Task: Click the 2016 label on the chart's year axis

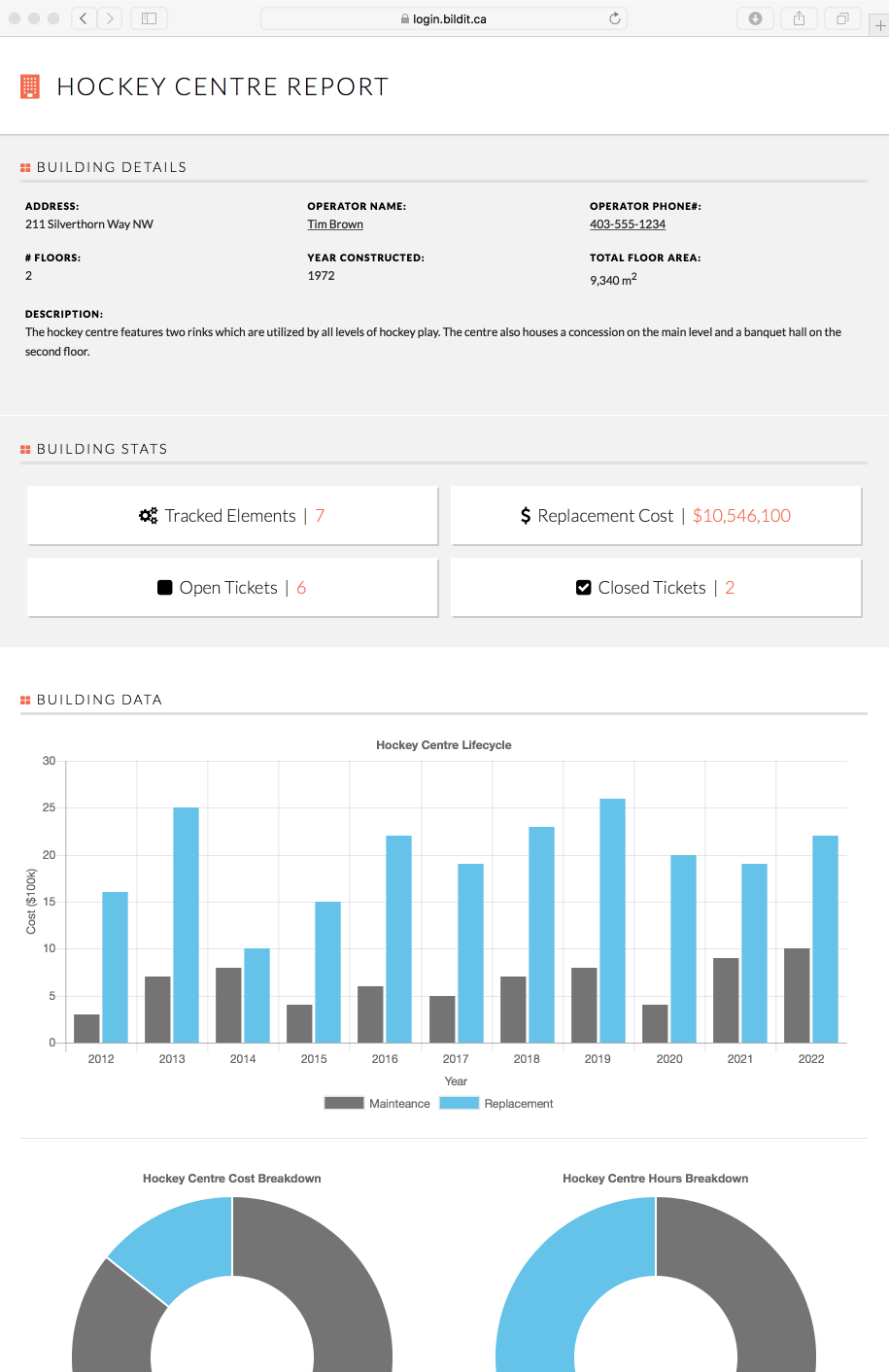Action: [385, 1059]
